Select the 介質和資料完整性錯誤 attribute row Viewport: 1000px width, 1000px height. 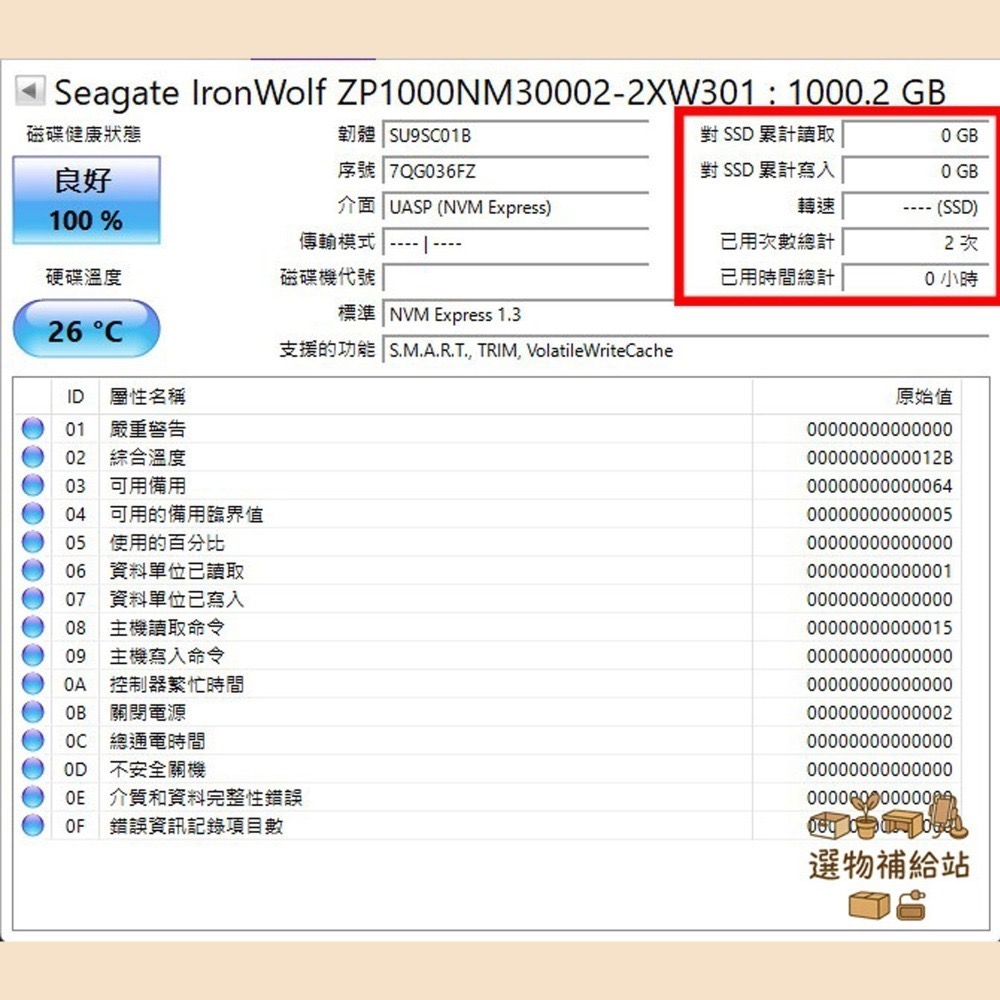coord(488,797)
